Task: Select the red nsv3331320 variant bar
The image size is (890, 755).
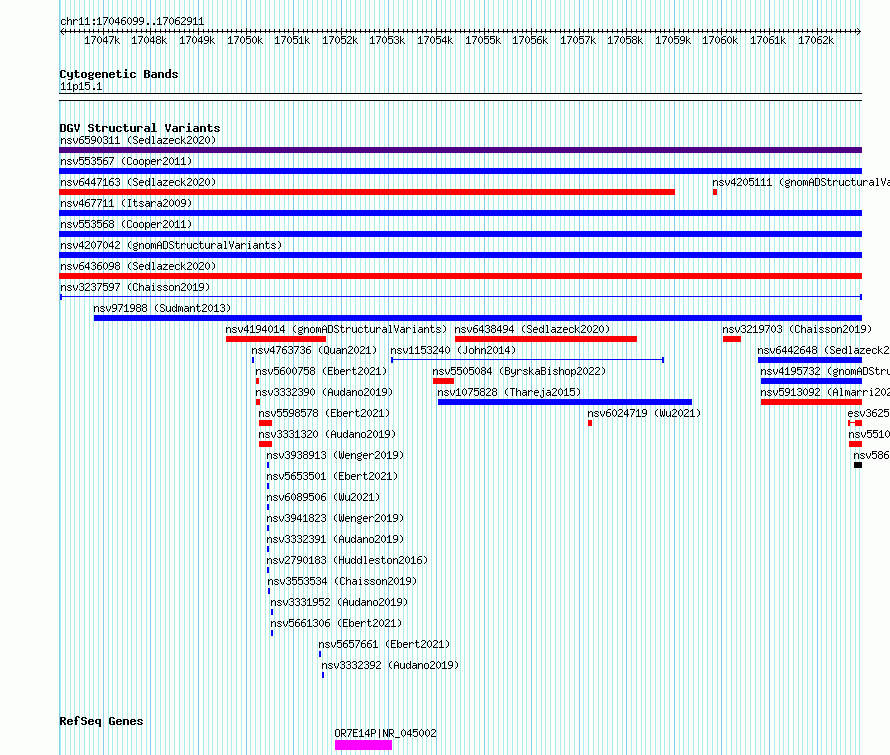Action: click(266, 444)
